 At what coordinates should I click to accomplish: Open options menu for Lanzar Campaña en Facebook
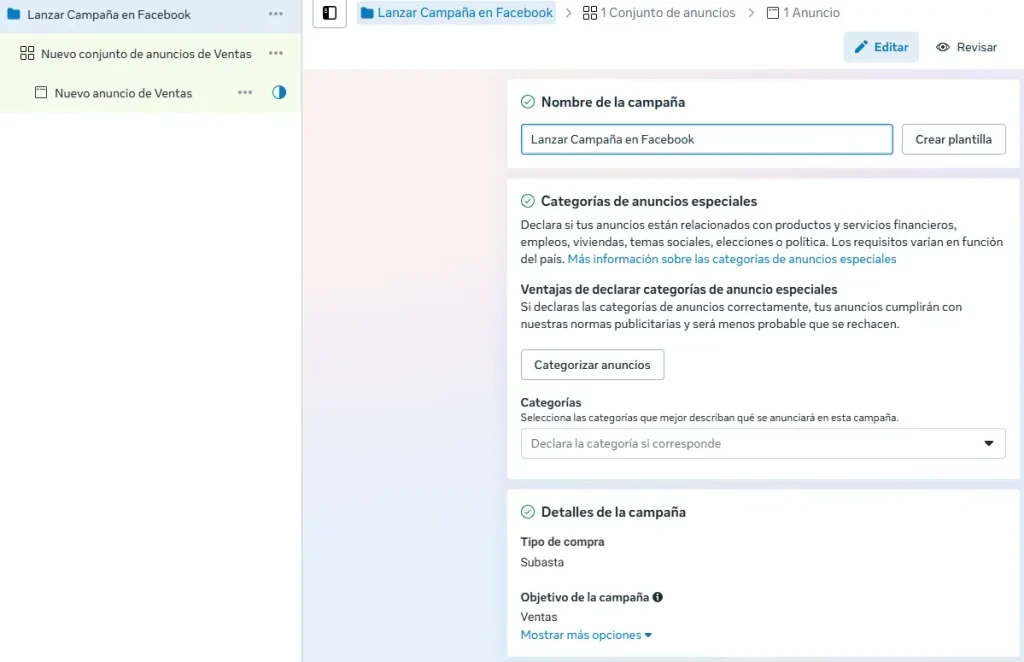(276, 14)
